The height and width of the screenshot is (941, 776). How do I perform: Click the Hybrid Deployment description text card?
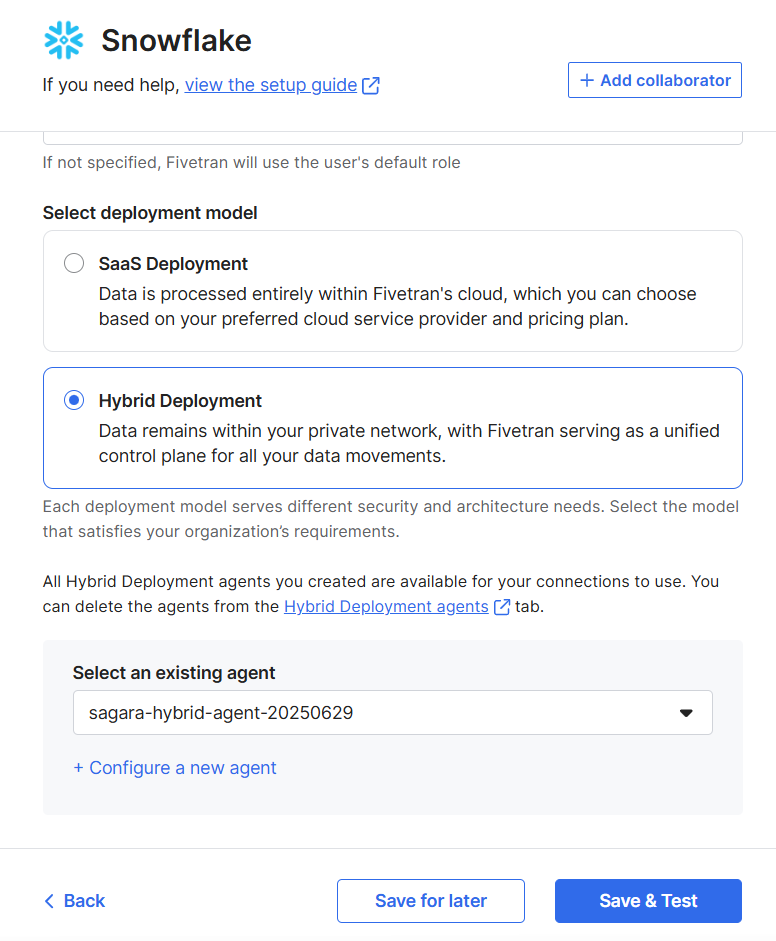393,428
